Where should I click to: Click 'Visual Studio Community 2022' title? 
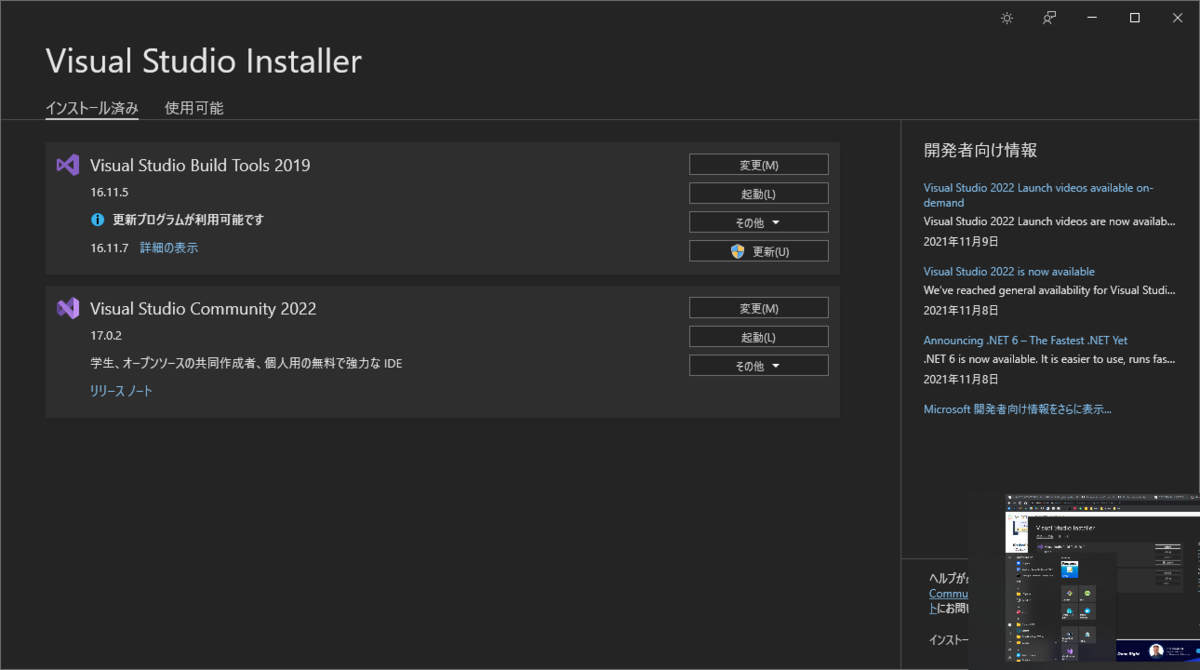[x=203, y=308]
